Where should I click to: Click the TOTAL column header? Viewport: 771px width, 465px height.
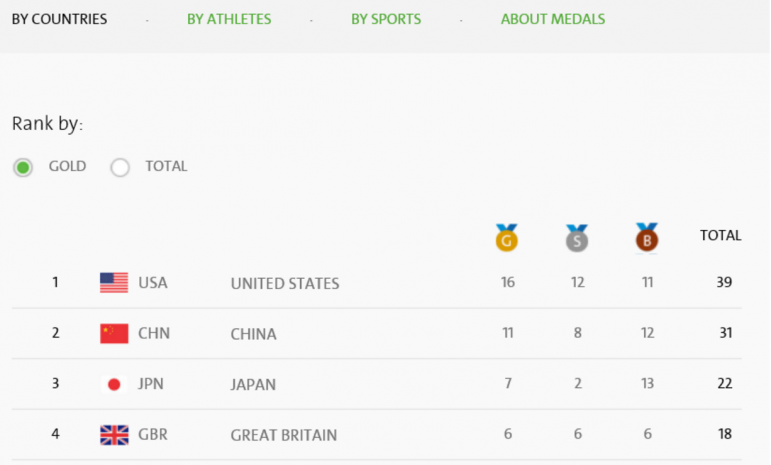pos(720,235)
